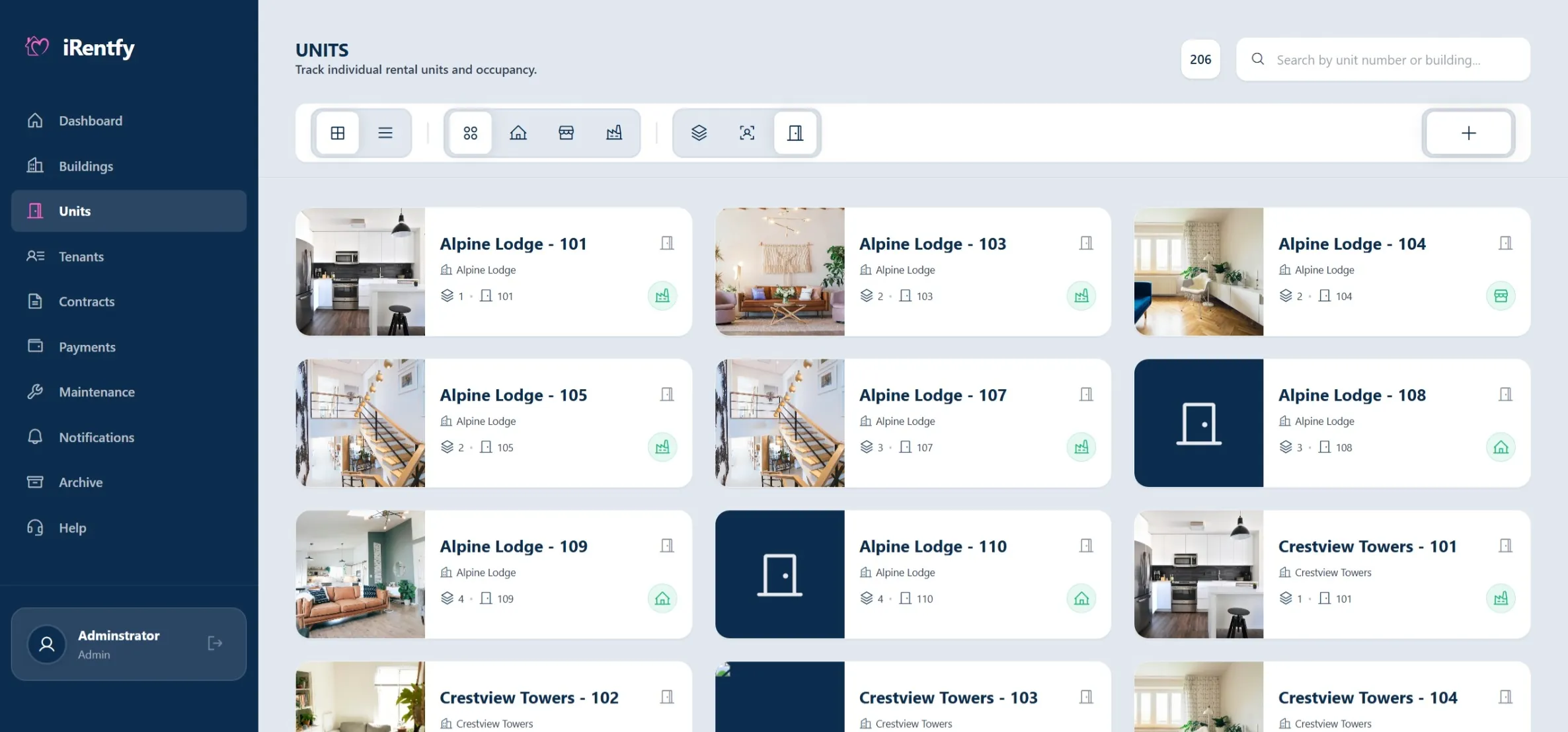
Task: Select the door unit filter icon
Action: point(795,133)
